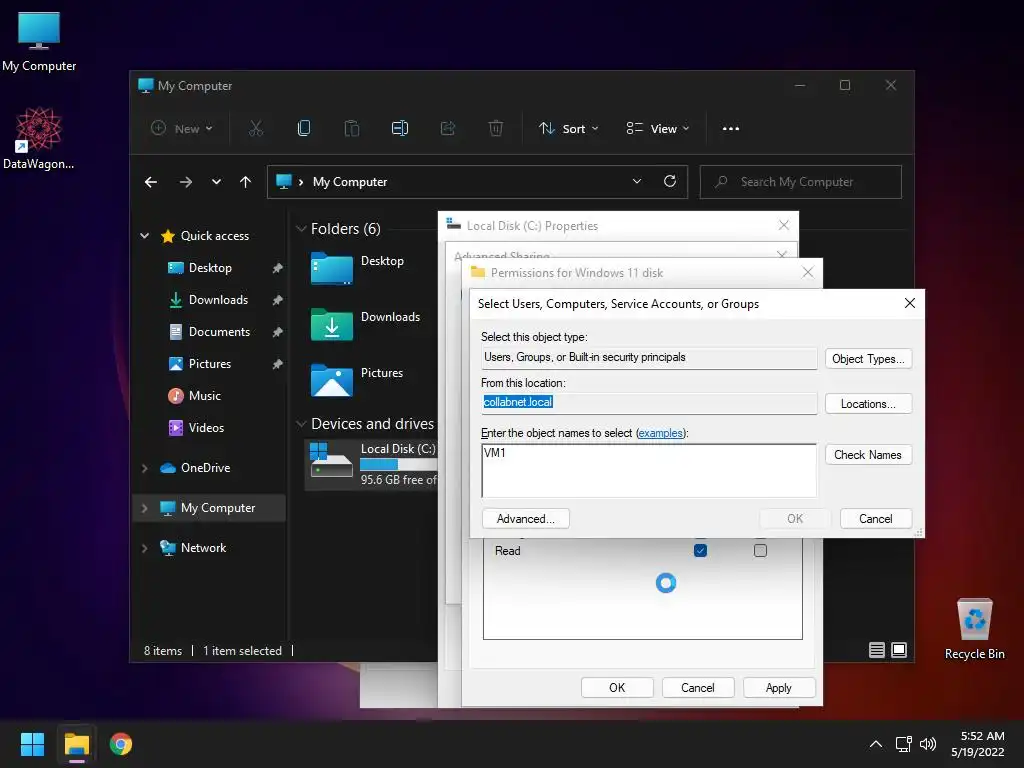Switch to large icons view in status bar
Image resolution: width=1024 pixels, height=768 pixels.
click(899, 650)
